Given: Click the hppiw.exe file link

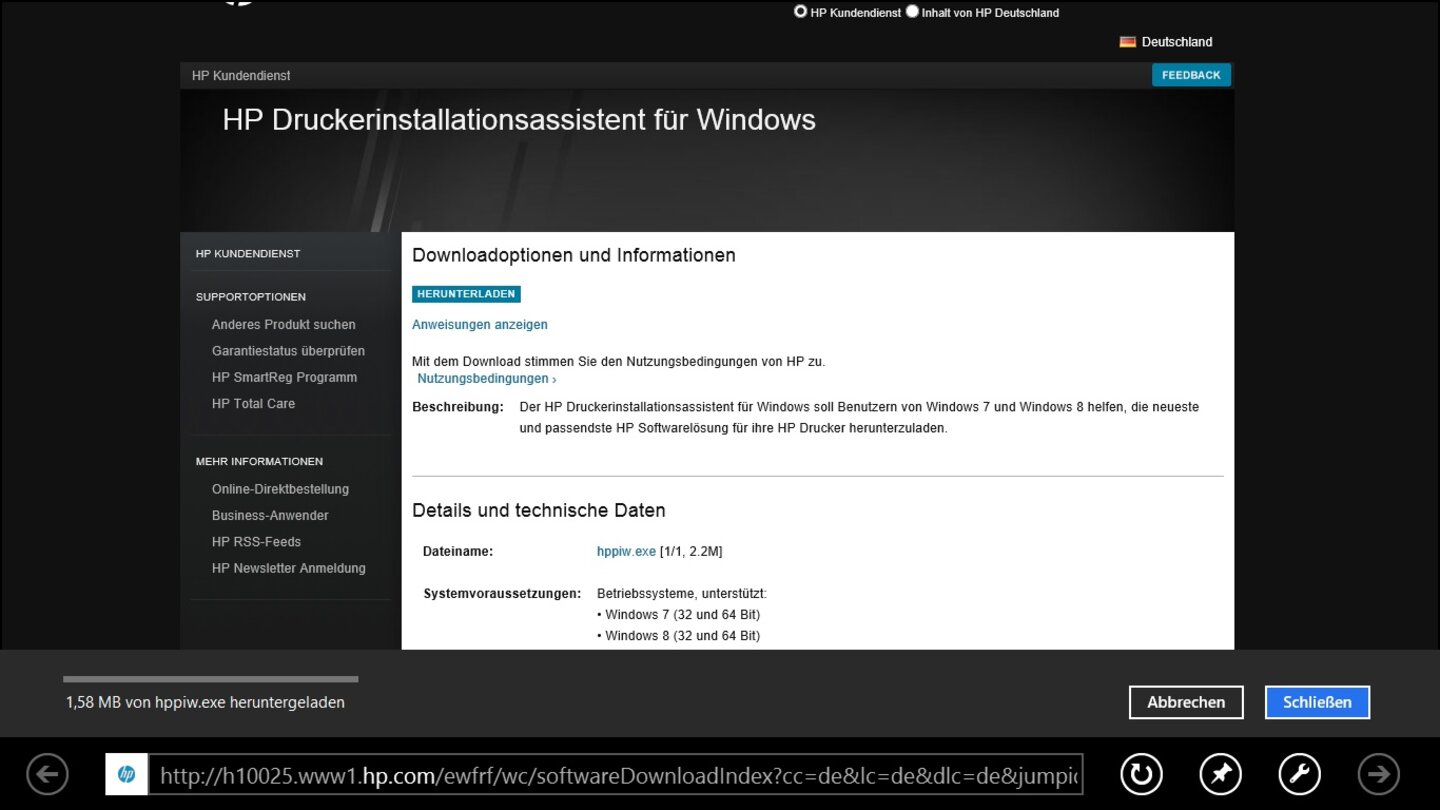Looking at the screenshot, I should click(626, 552).
